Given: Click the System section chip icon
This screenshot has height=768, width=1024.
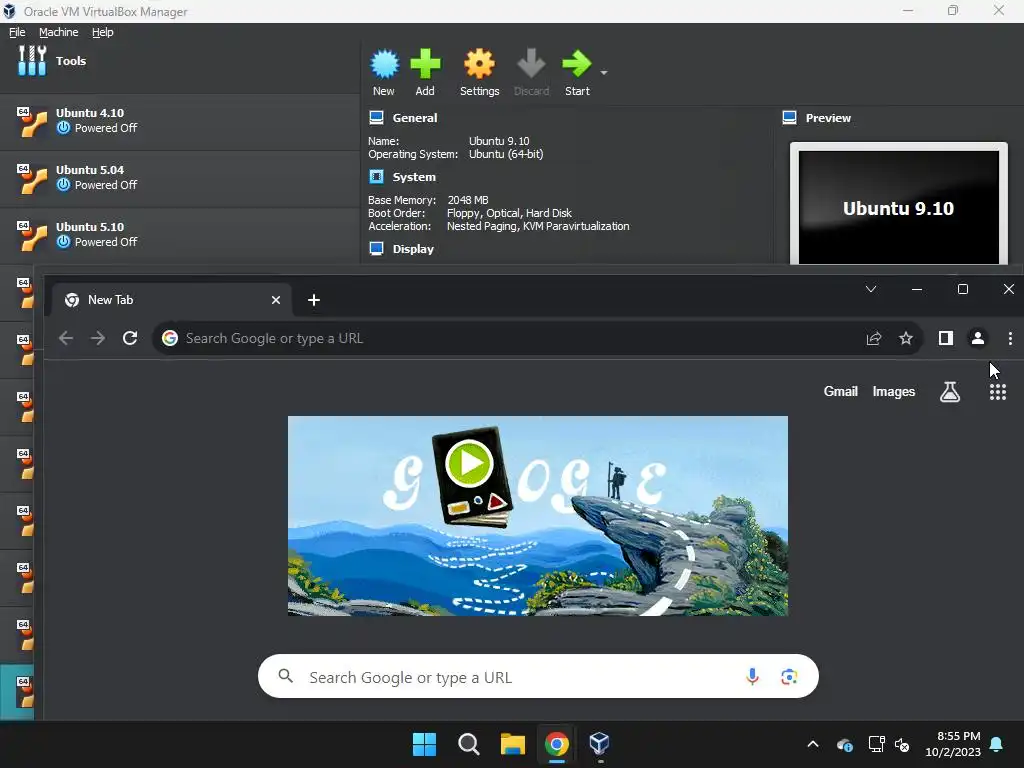Looking at the screenshot, I should [x=376, y=176].
